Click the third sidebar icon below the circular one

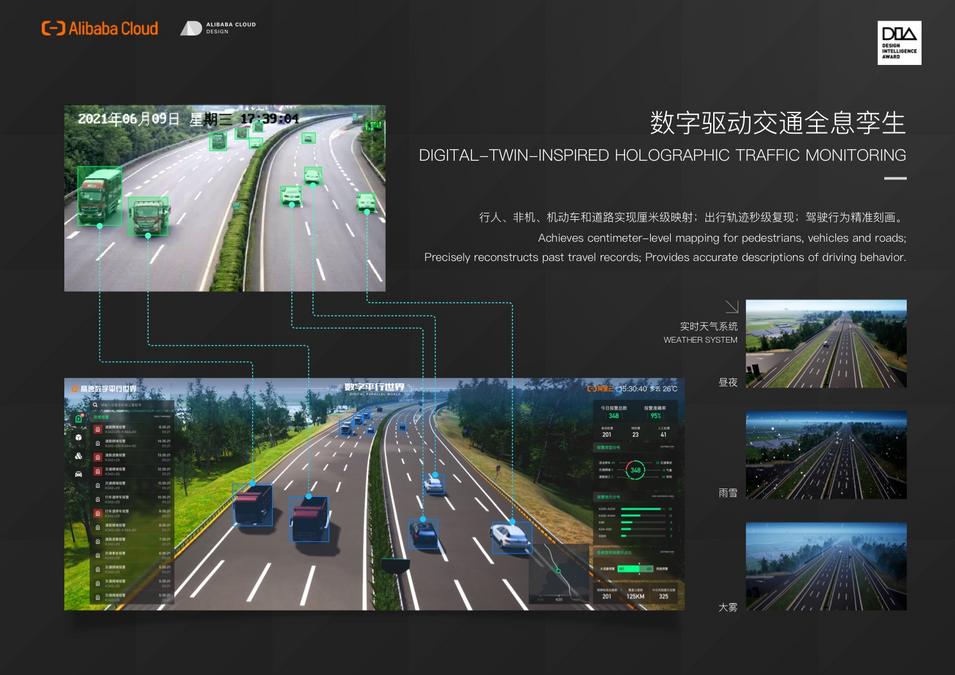78,456
